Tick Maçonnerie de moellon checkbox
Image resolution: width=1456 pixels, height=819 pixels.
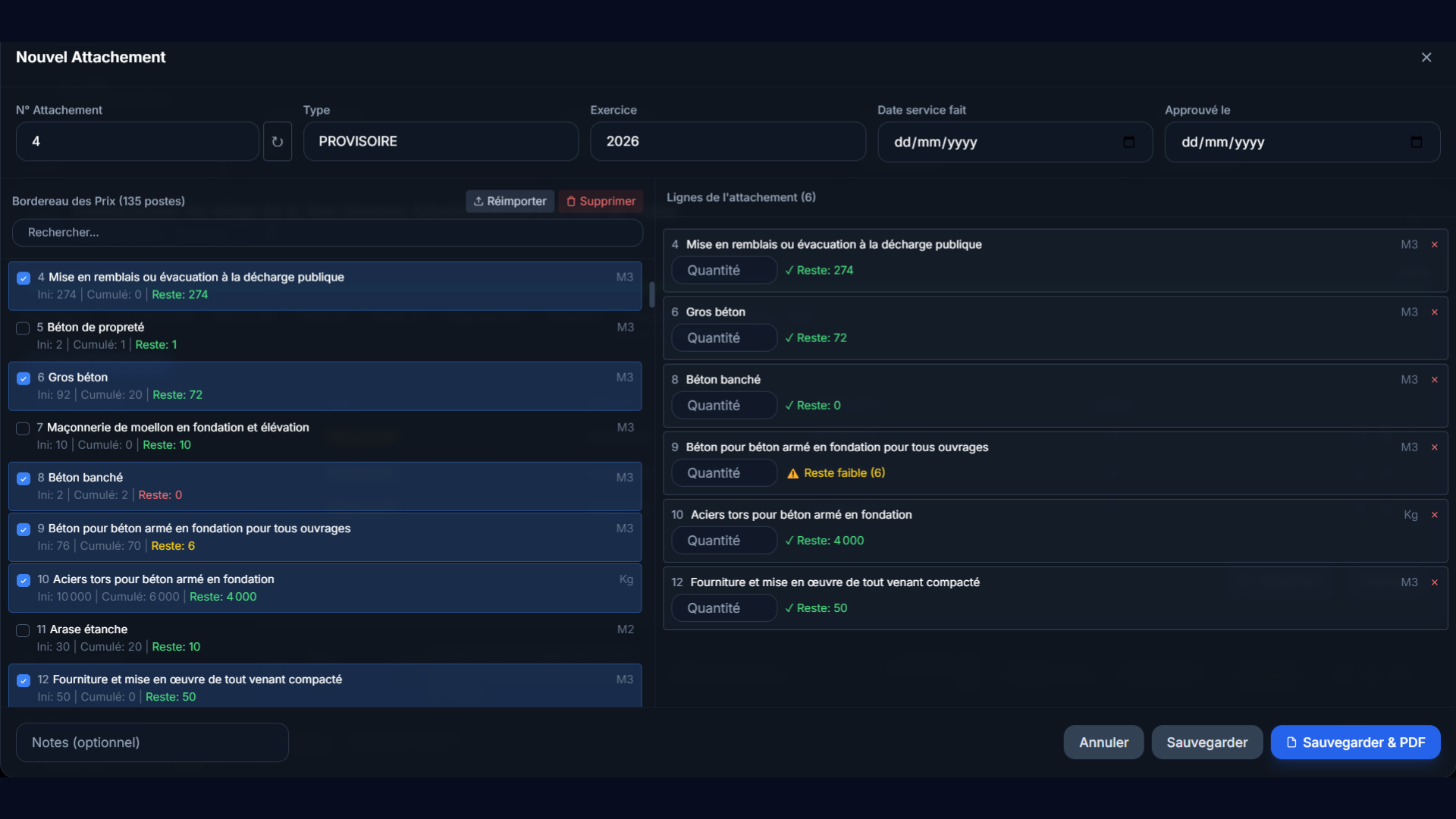23,428
